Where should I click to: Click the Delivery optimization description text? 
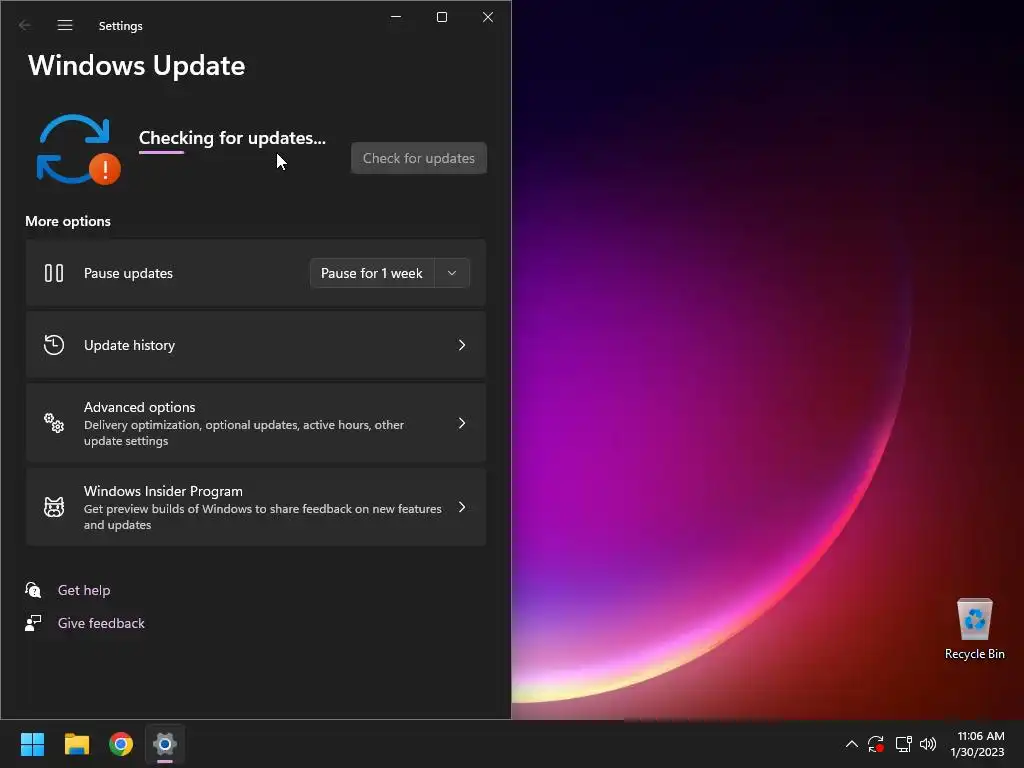click(x=244, y=433)
